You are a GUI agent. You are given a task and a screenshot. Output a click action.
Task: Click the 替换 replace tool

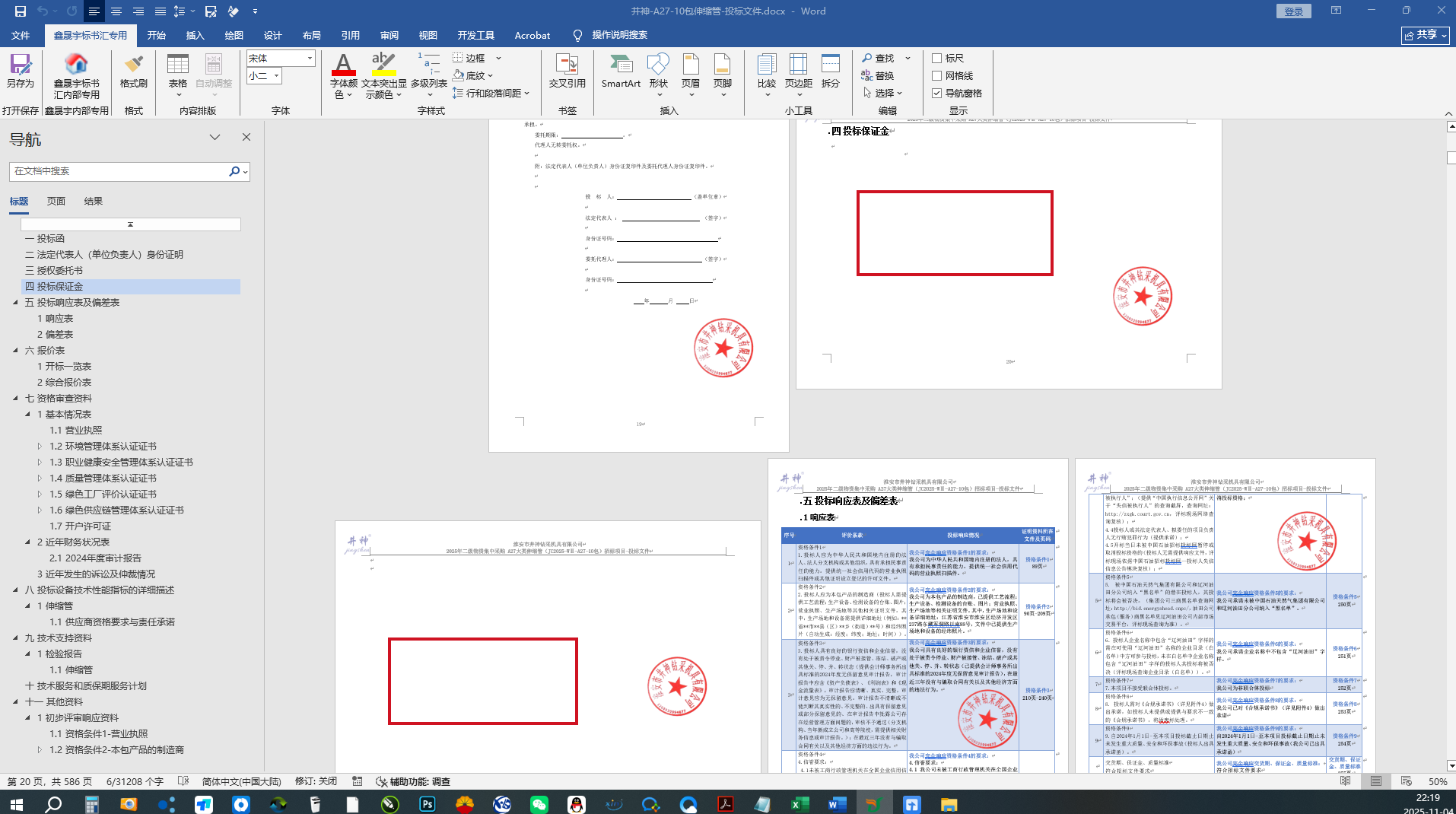pos(878,75)
